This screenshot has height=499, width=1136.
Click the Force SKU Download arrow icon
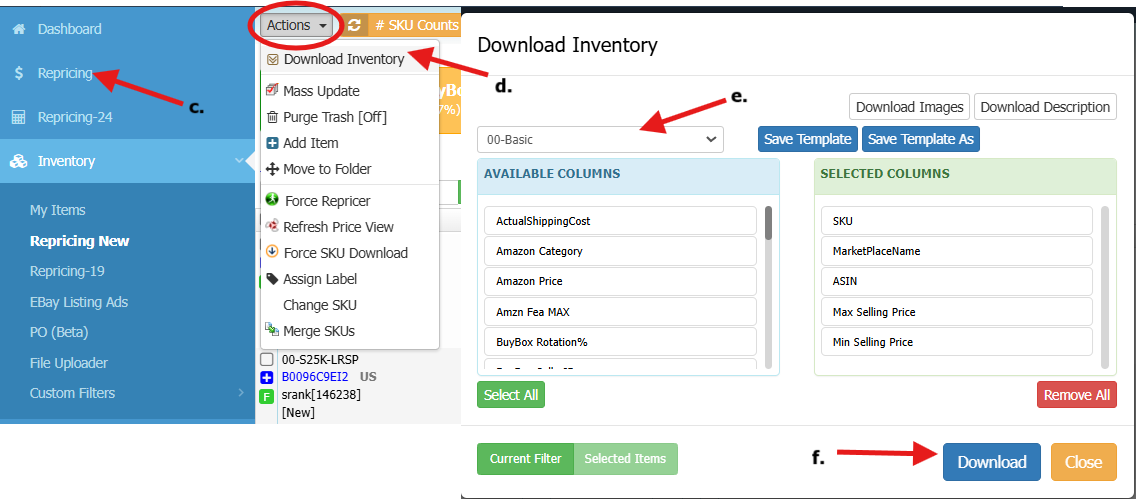pos(272,252)
